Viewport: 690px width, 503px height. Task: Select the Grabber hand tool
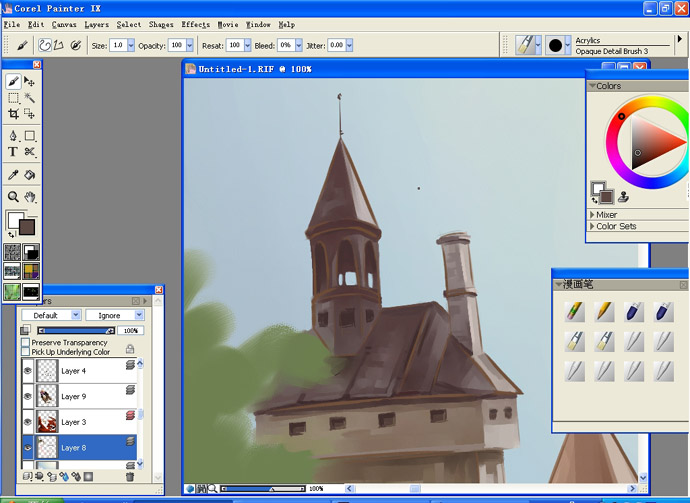(x=29, y=197)
